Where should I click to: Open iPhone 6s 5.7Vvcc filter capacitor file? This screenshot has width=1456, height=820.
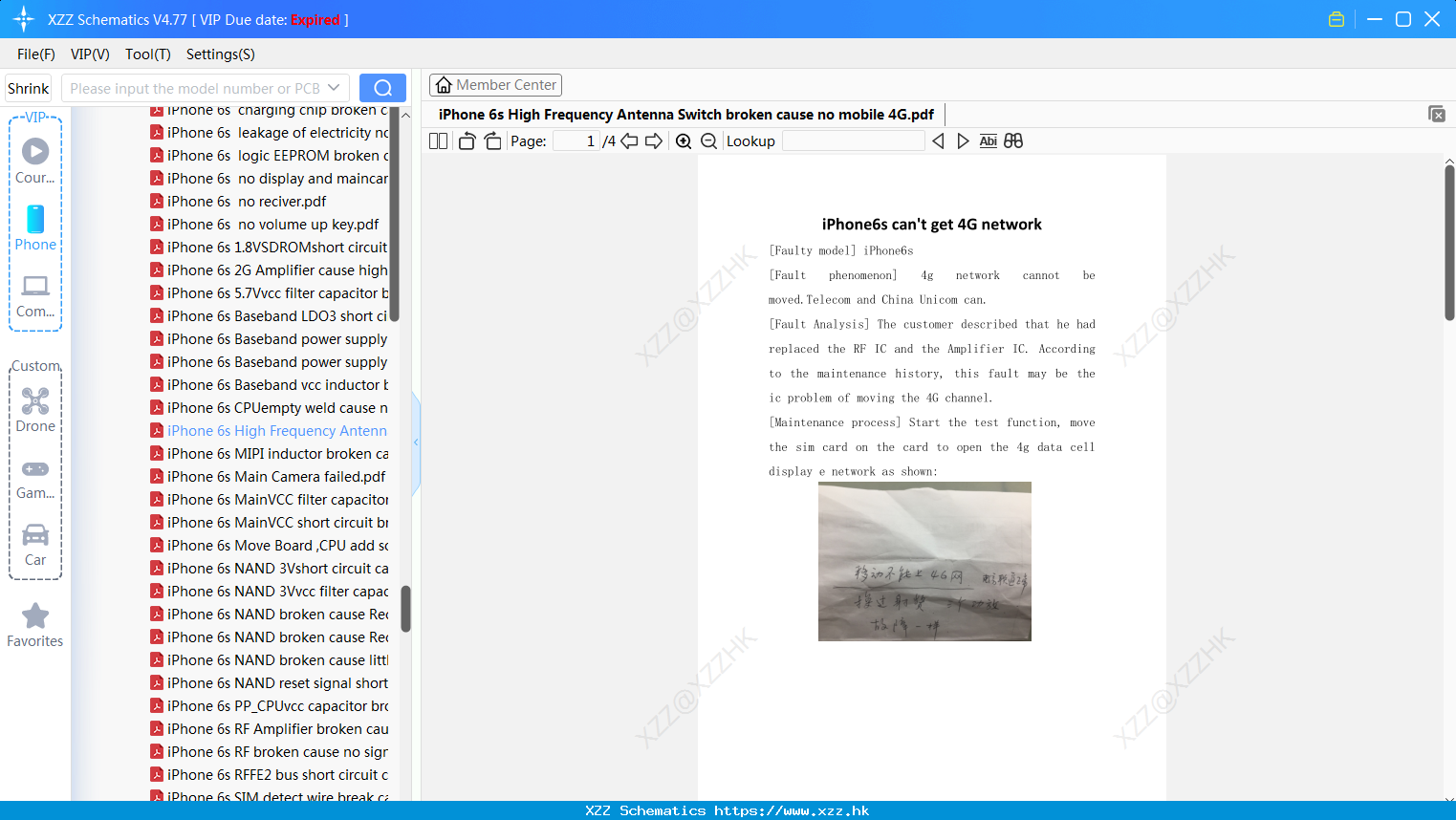(x=269, y=293)
